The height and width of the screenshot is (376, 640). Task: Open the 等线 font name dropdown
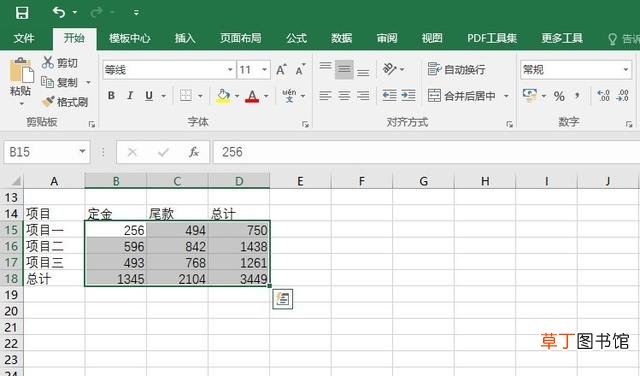pyautogui.click(x=231, y=70)
